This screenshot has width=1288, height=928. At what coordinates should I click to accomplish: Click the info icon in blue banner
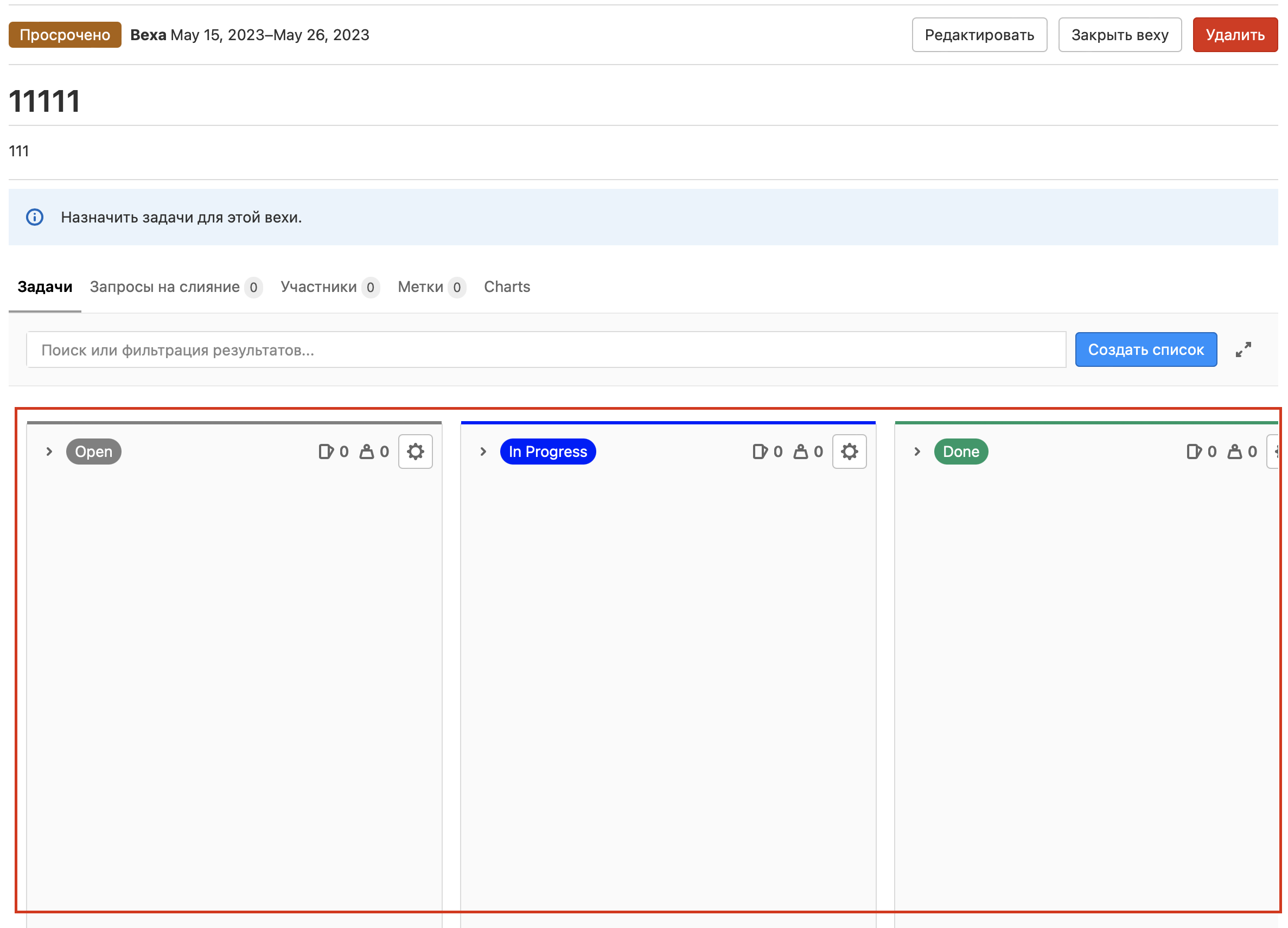point(35,217)
